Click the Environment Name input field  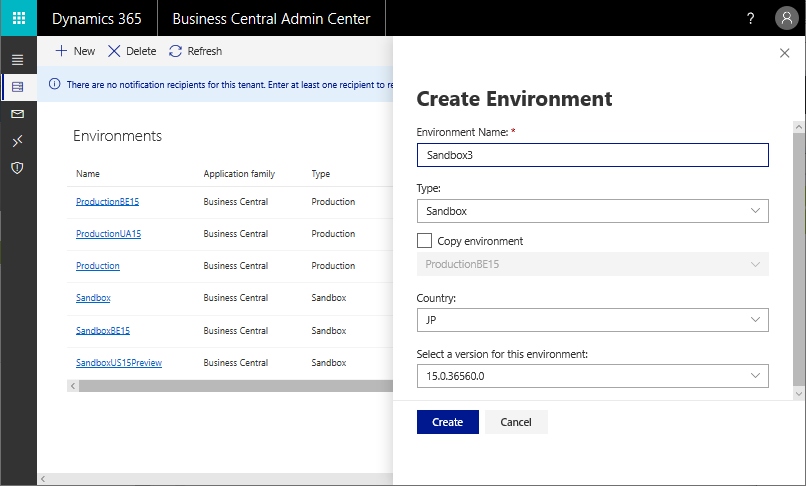pos(593,155)
